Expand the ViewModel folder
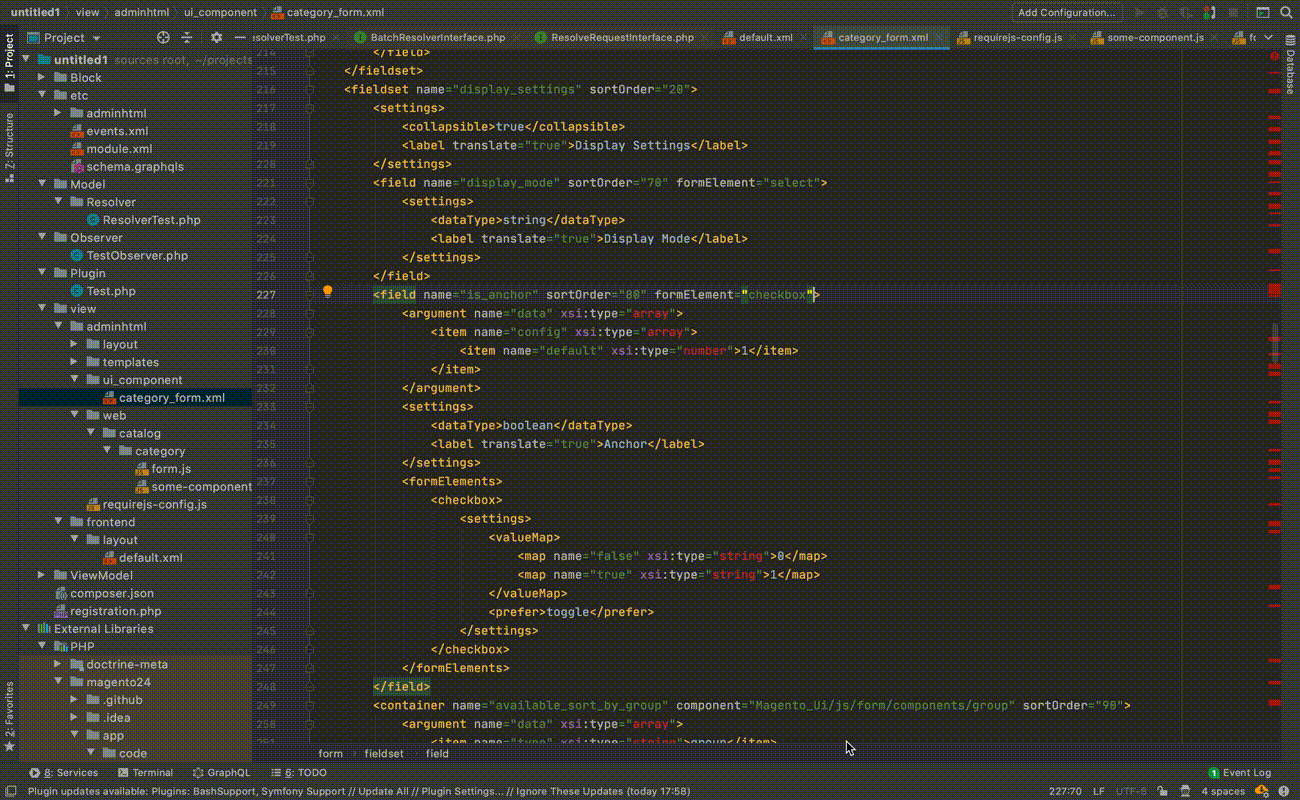Viewport: 1300px width, 800px height. pos(42,575)
